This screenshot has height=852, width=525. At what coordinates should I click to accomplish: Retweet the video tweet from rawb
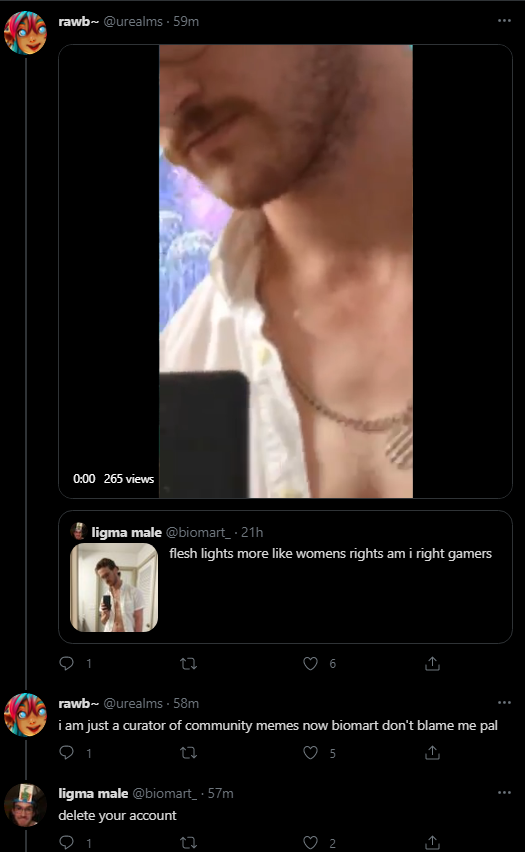189,663
